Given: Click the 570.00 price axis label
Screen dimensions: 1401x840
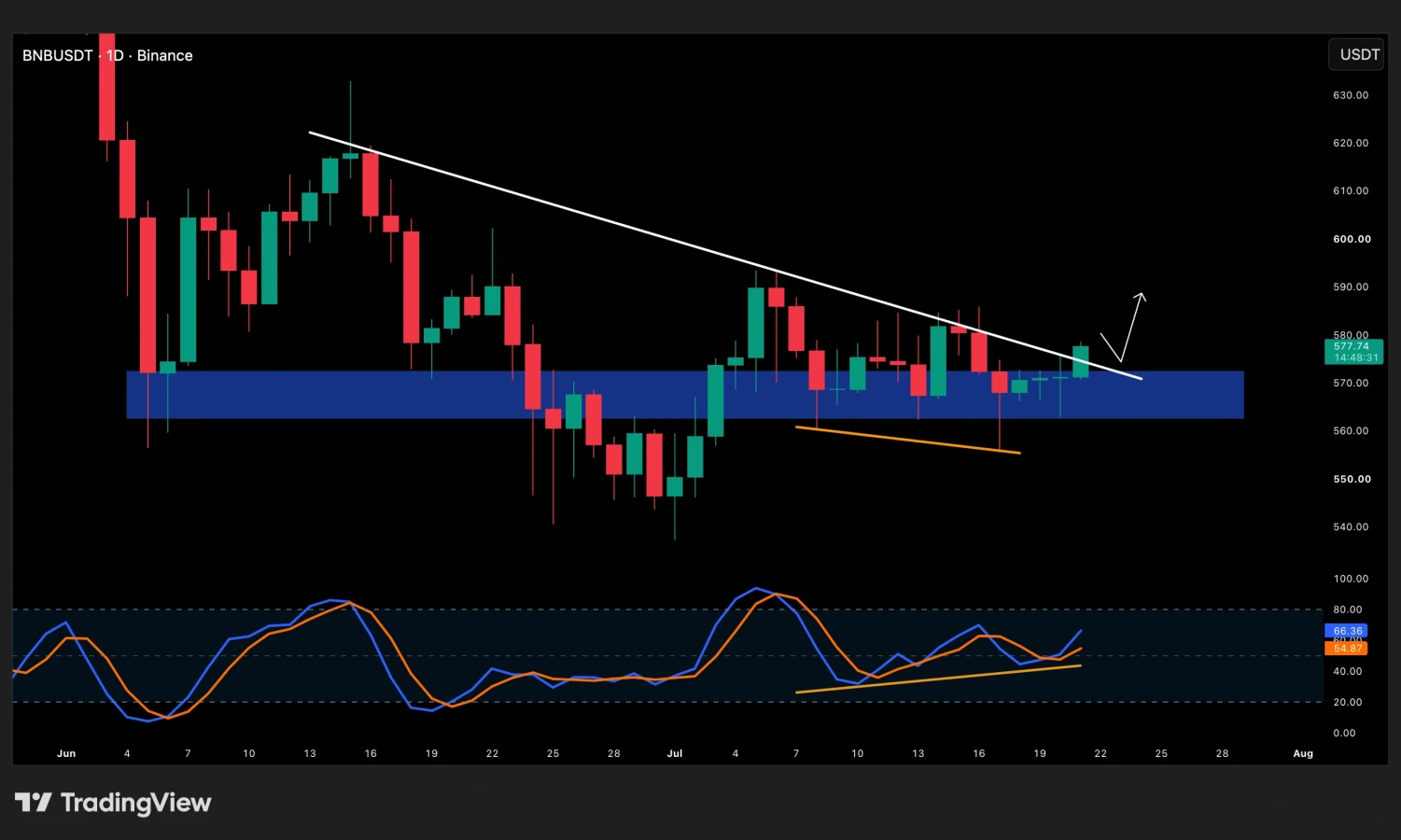Looking at the screenshot, I should point(1351,383).
